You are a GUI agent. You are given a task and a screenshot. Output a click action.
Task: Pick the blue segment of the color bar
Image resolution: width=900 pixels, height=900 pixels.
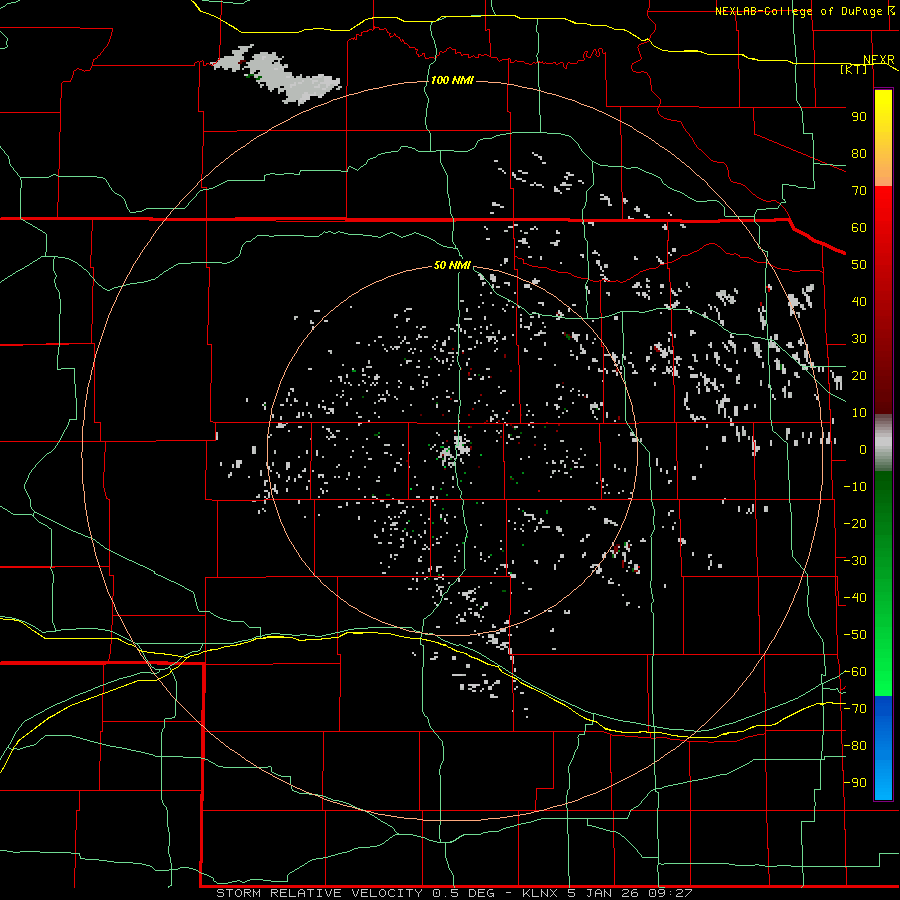[883, 748]
